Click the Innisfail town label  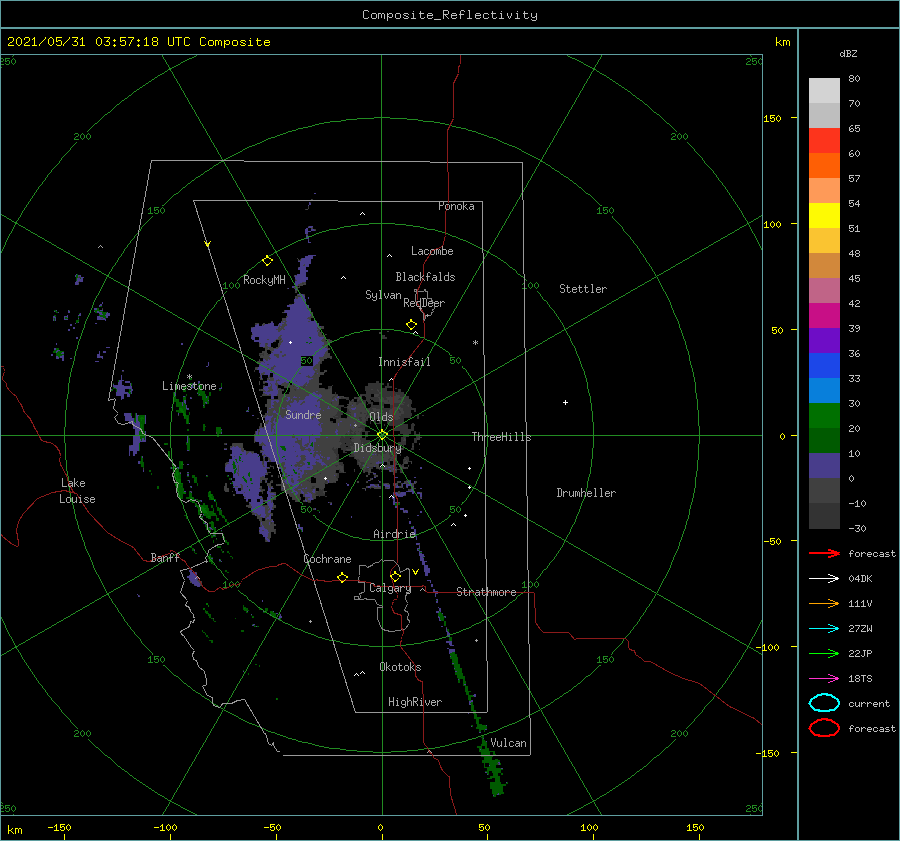tap(404, 362)
